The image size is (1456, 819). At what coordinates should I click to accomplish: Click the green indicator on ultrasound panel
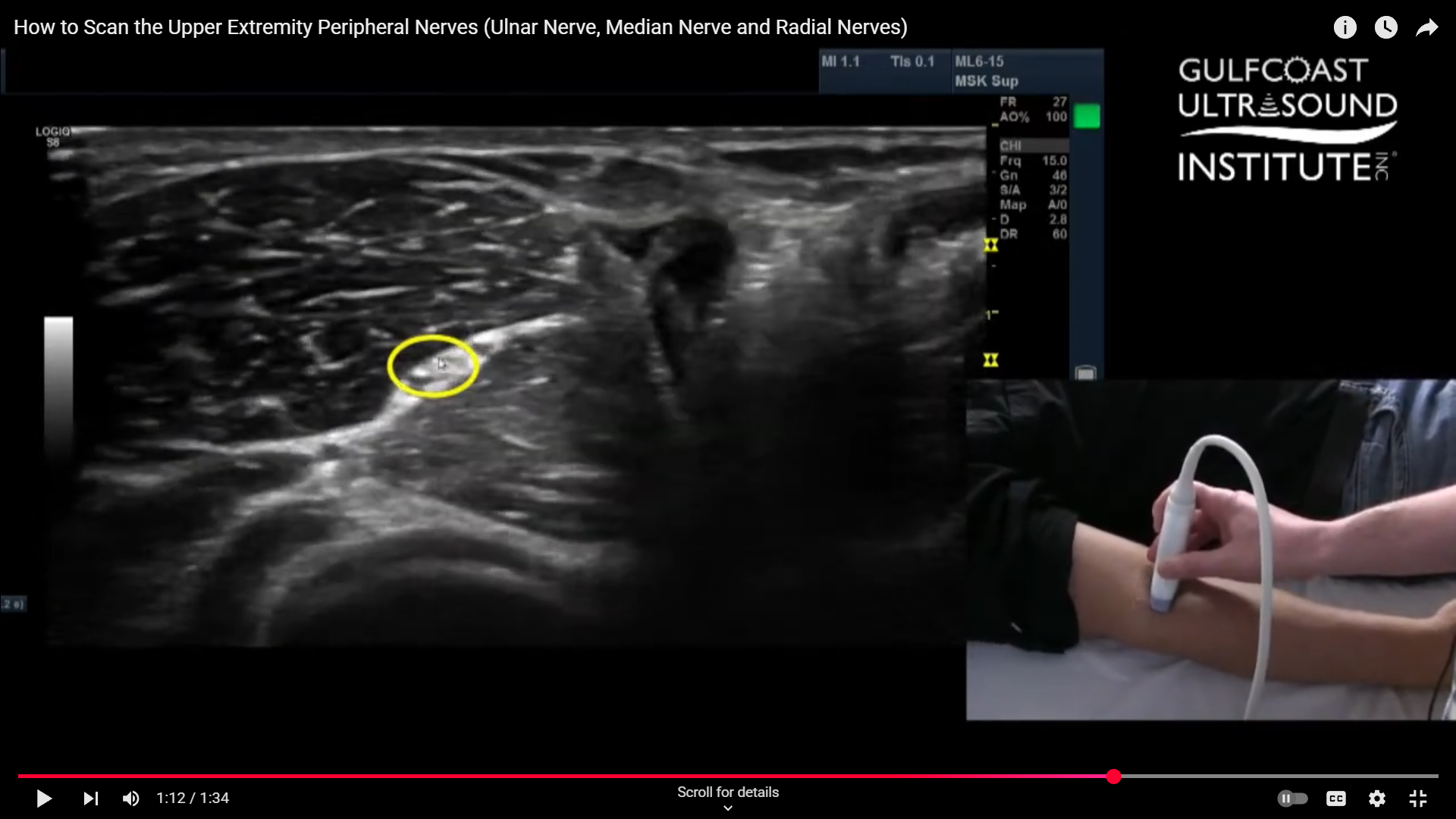(x=1087, y=117)
